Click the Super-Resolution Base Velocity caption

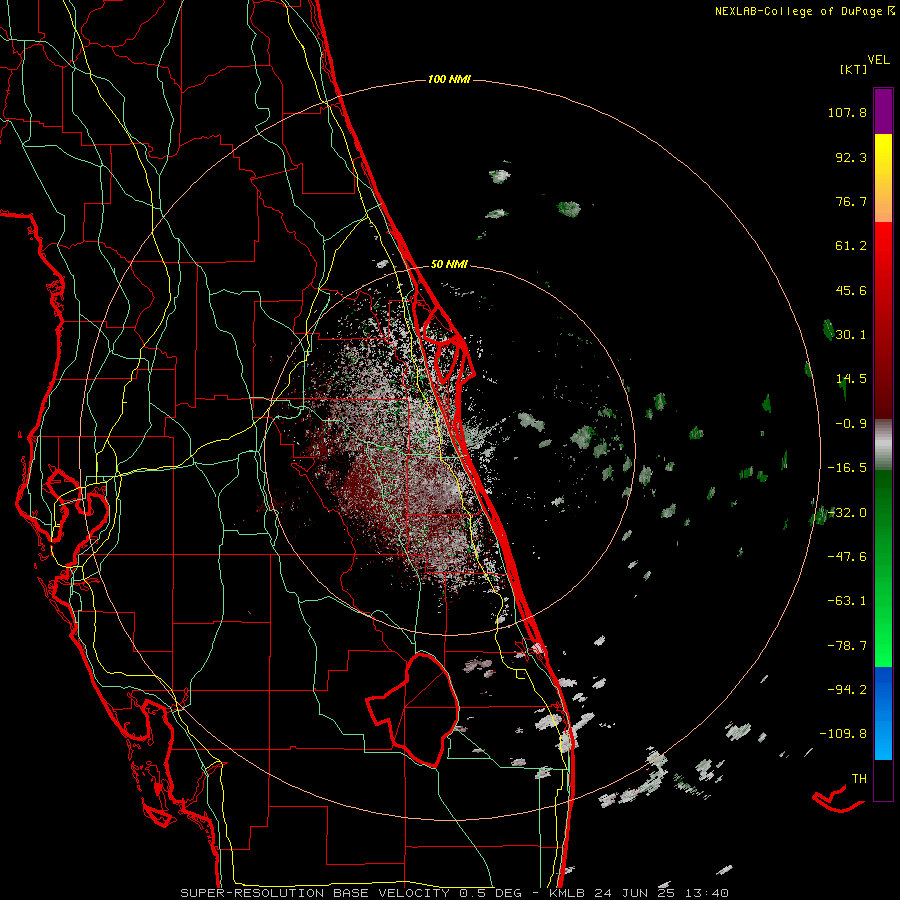pyautogui.click(x=454, y=893)
